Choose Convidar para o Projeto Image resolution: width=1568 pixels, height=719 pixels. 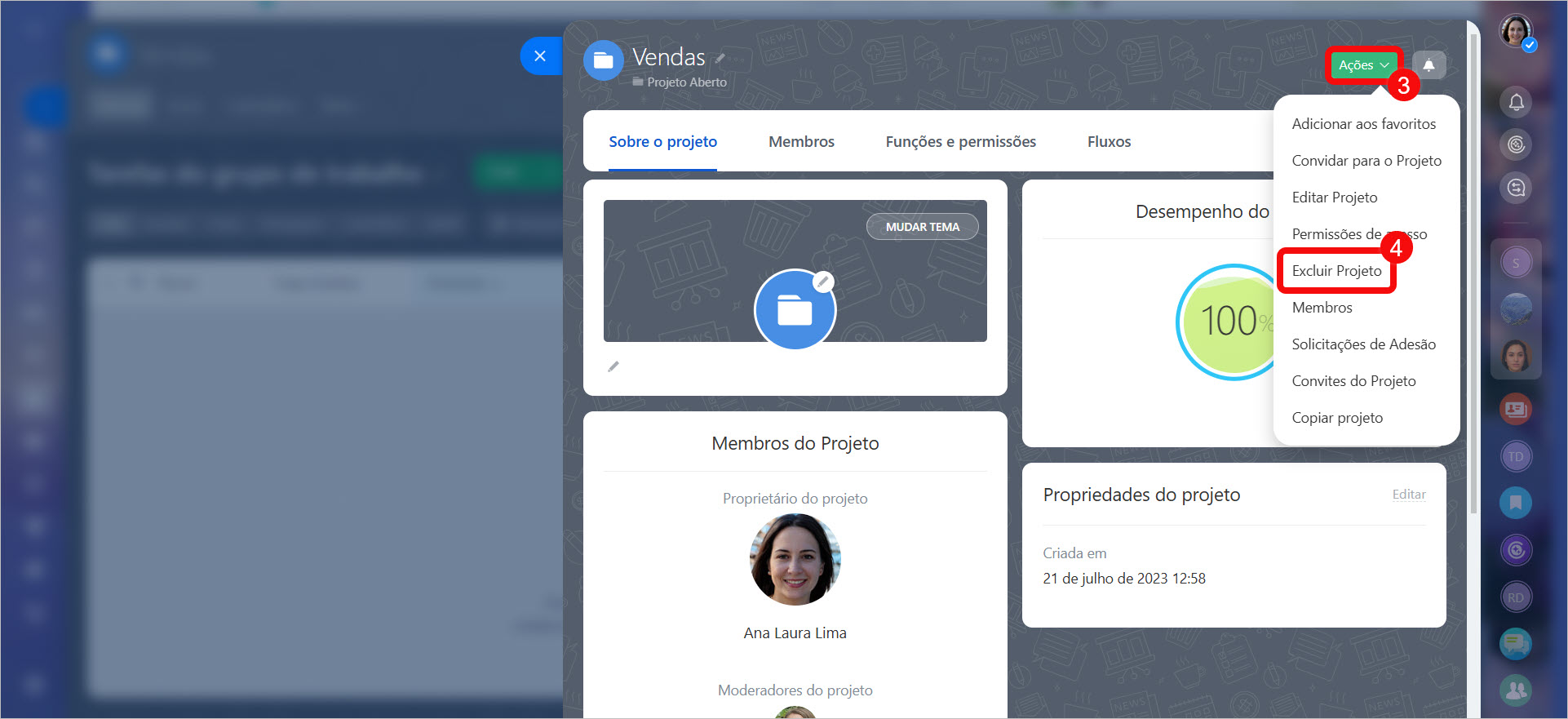(1366, 161)
